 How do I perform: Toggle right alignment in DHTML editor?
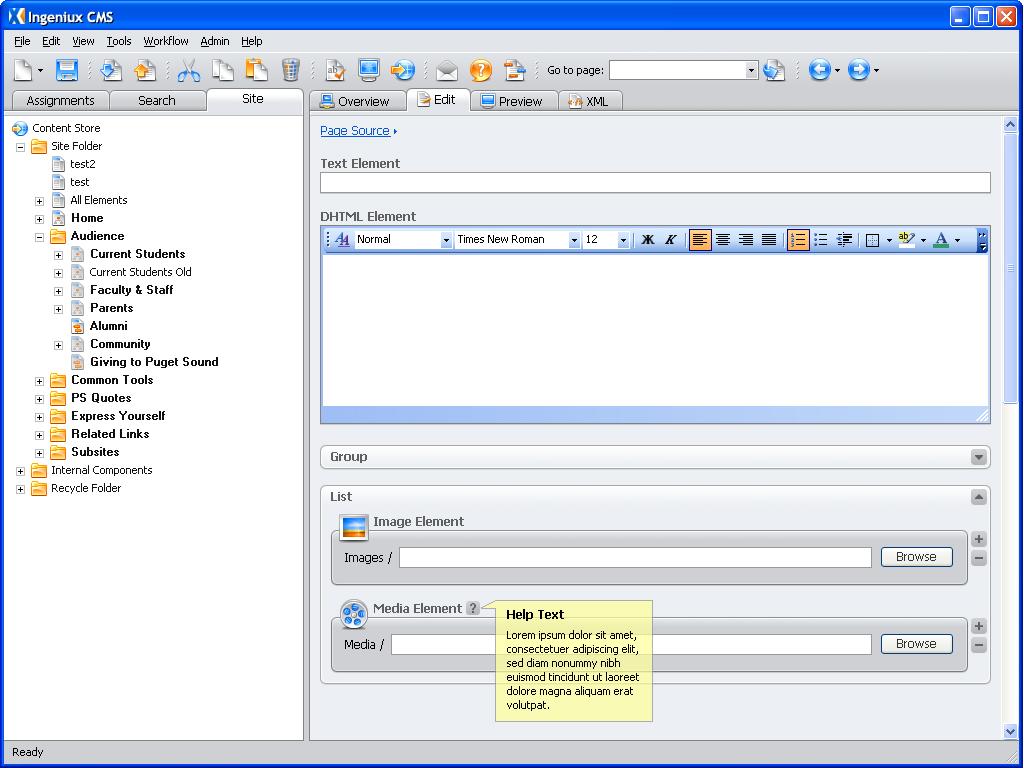(x=746, y=240)
